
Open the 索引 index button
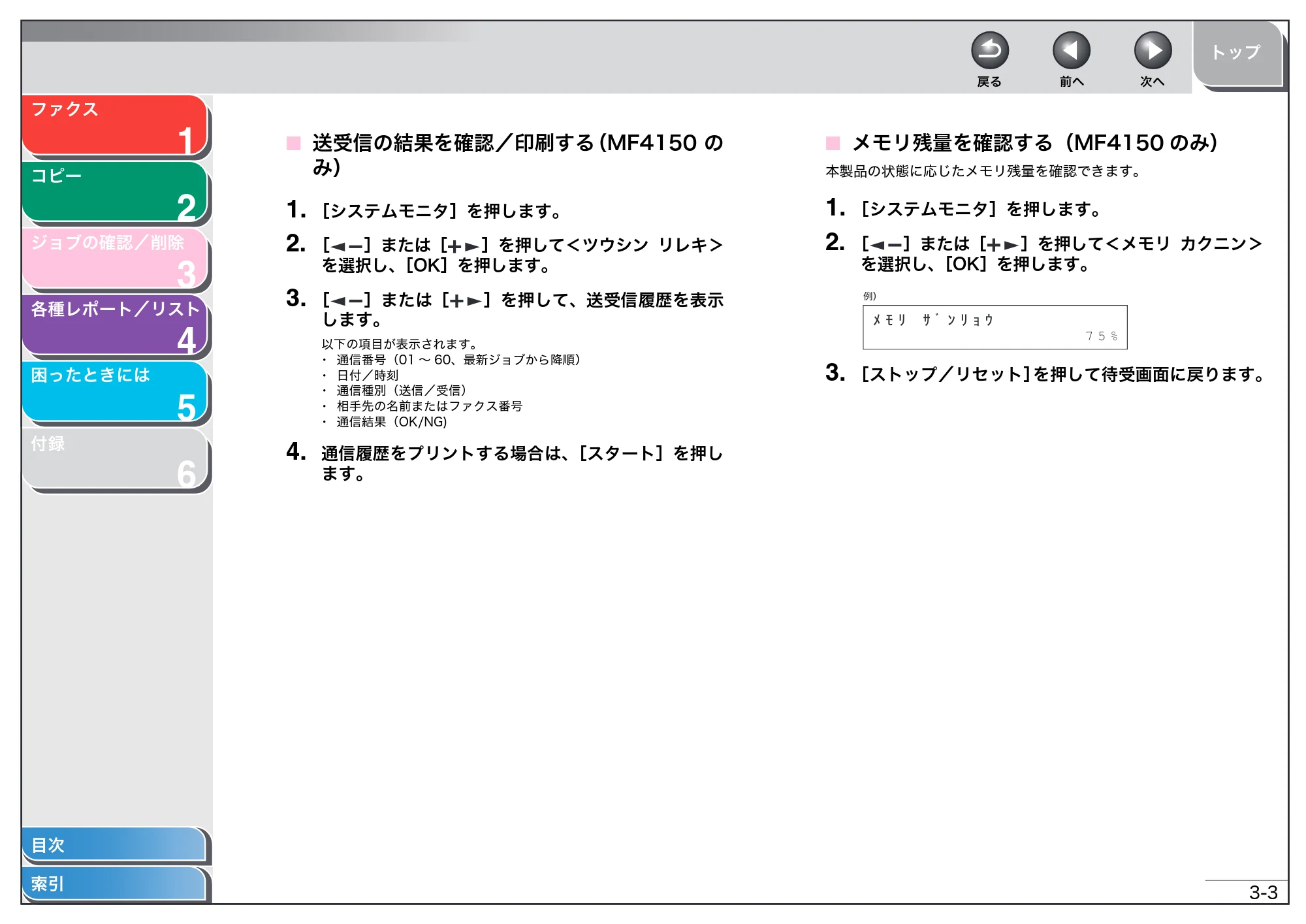pyautogui.click(x=114, y=884)
